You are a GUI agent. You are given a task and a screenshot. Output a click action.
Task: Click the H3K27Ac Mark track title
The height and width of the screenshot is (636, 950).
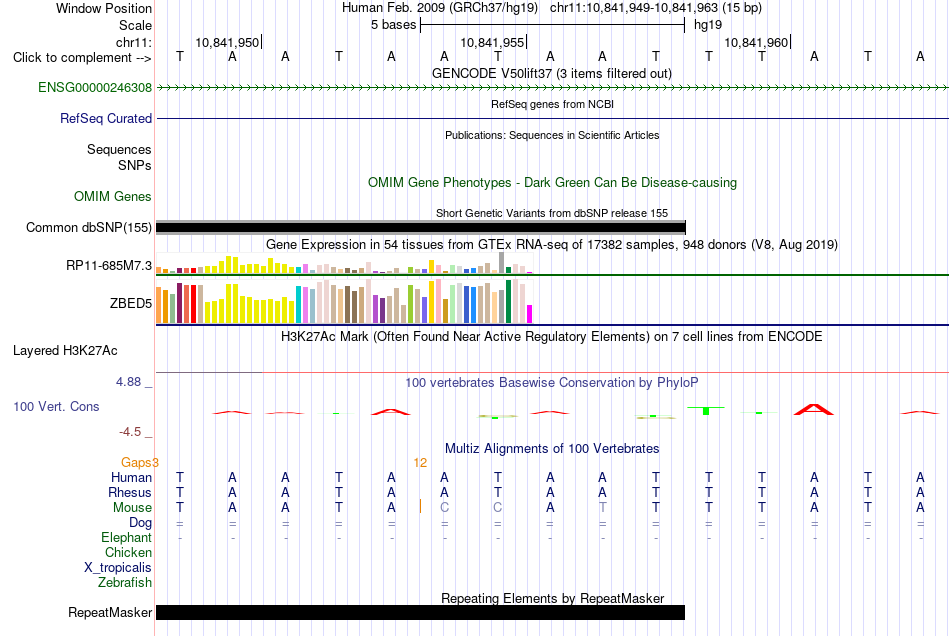coord(552,337)
